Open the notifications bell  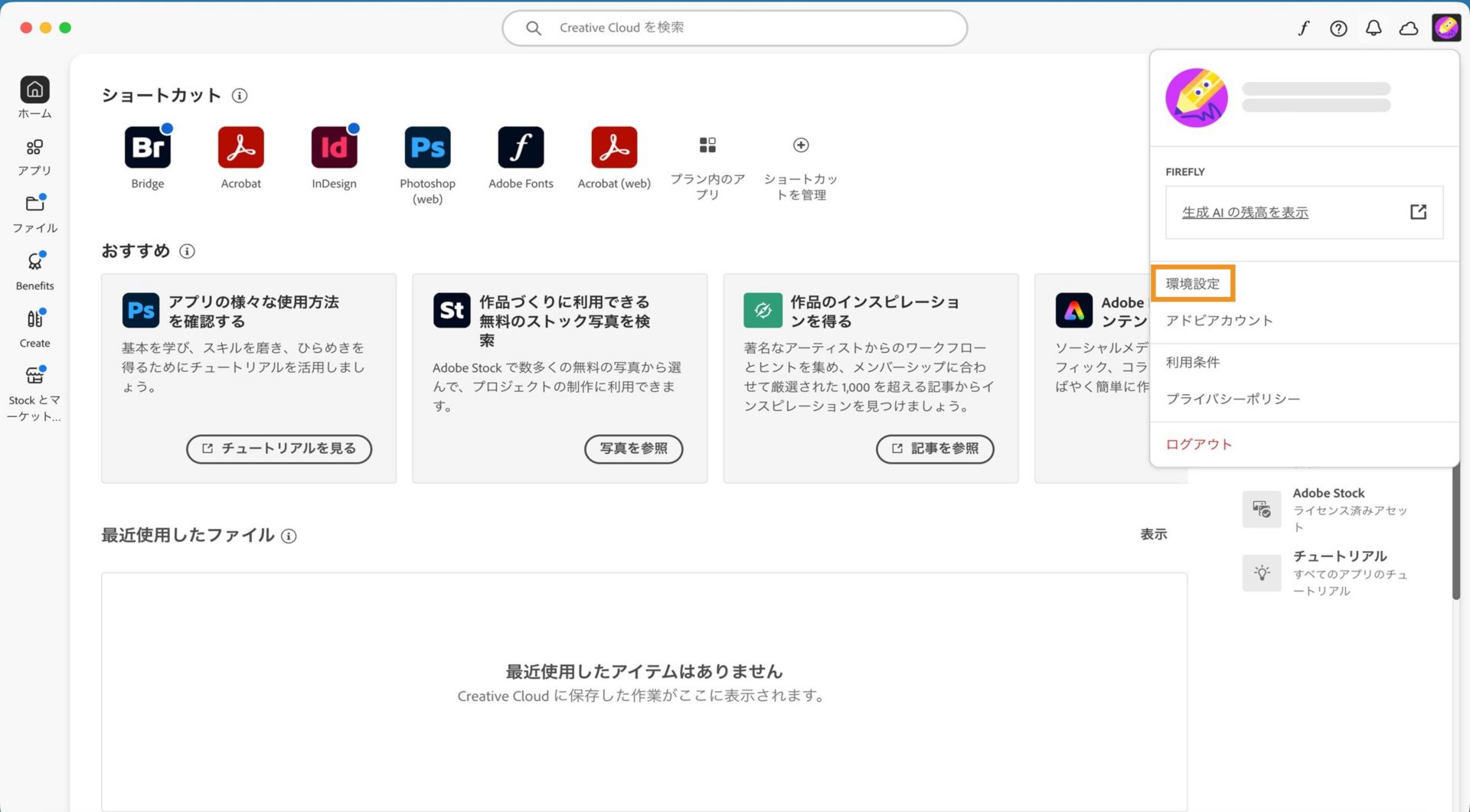pos(1374,28)
